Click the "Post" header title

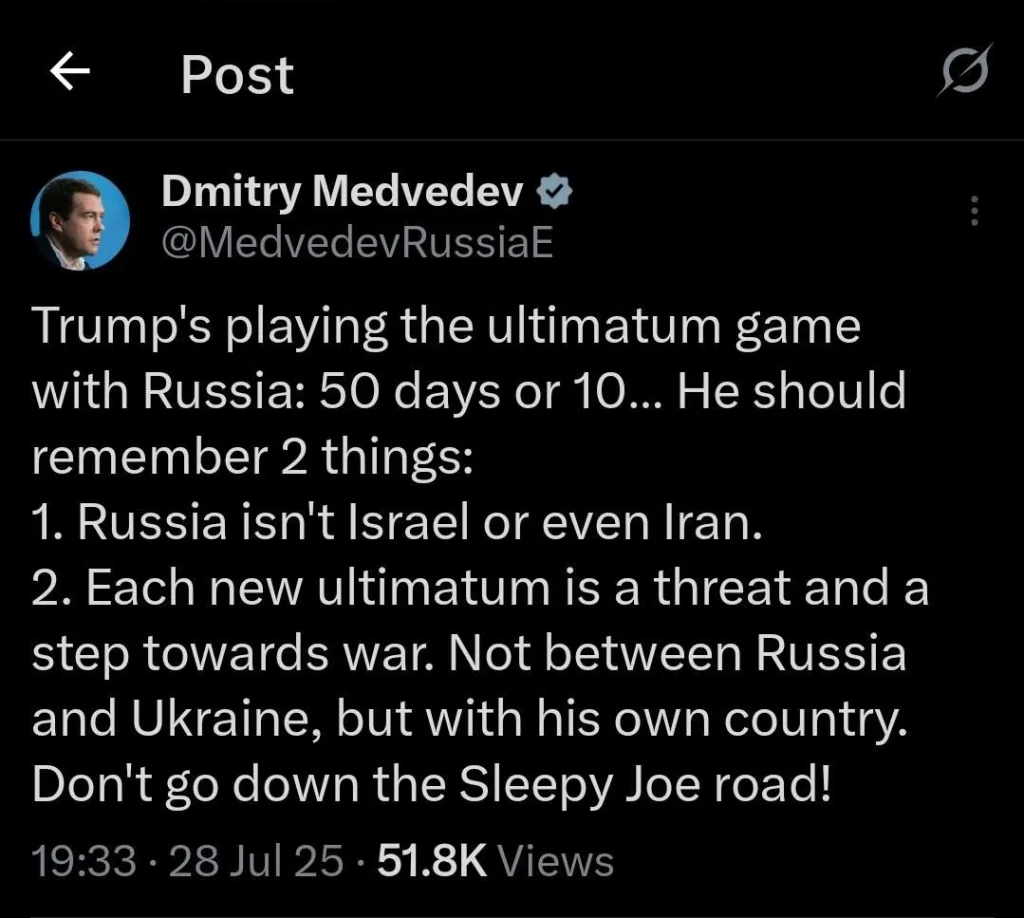(237, 75)
